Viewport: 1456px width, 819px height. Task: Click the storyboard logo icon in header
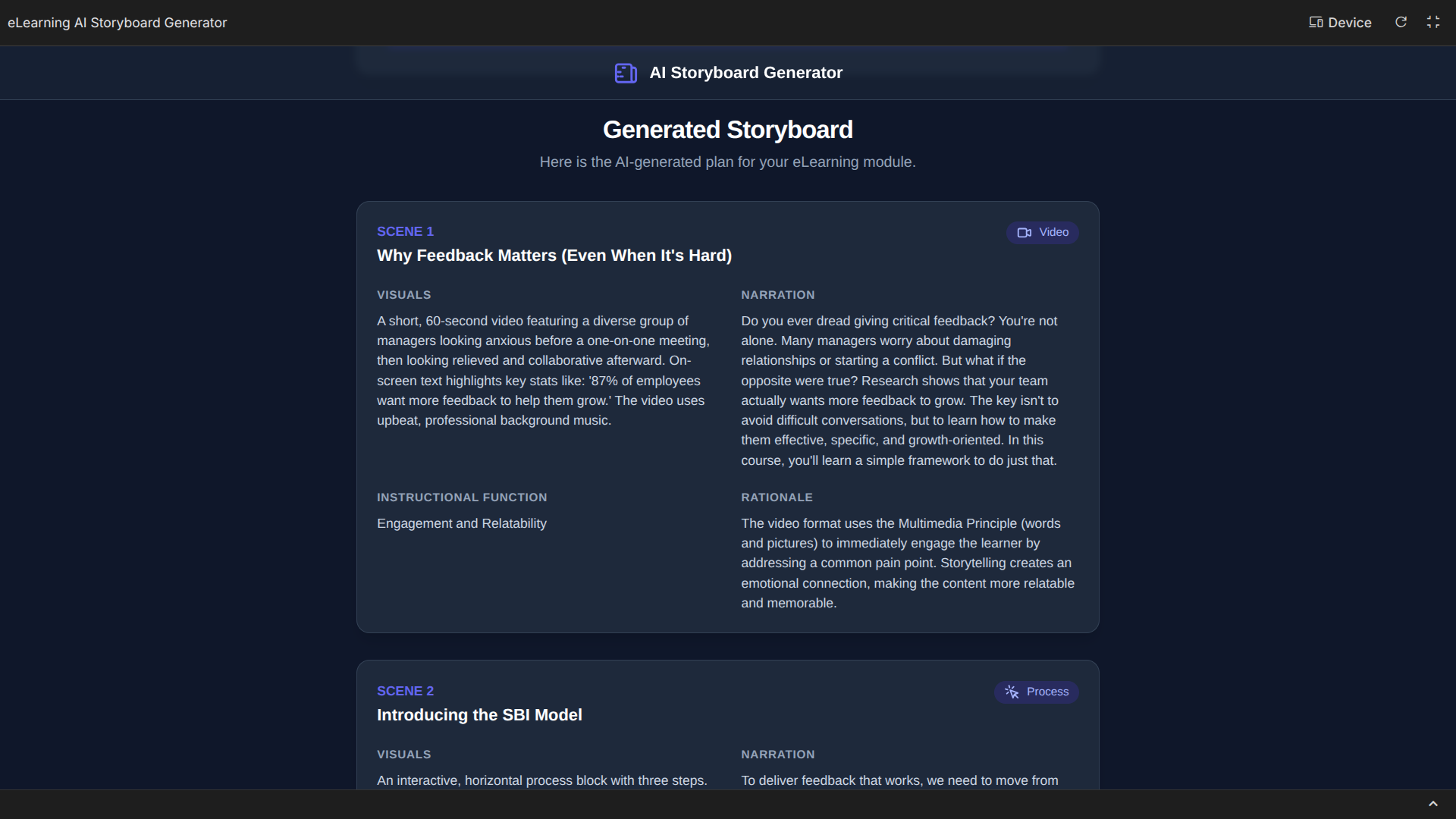click(626, 73)
